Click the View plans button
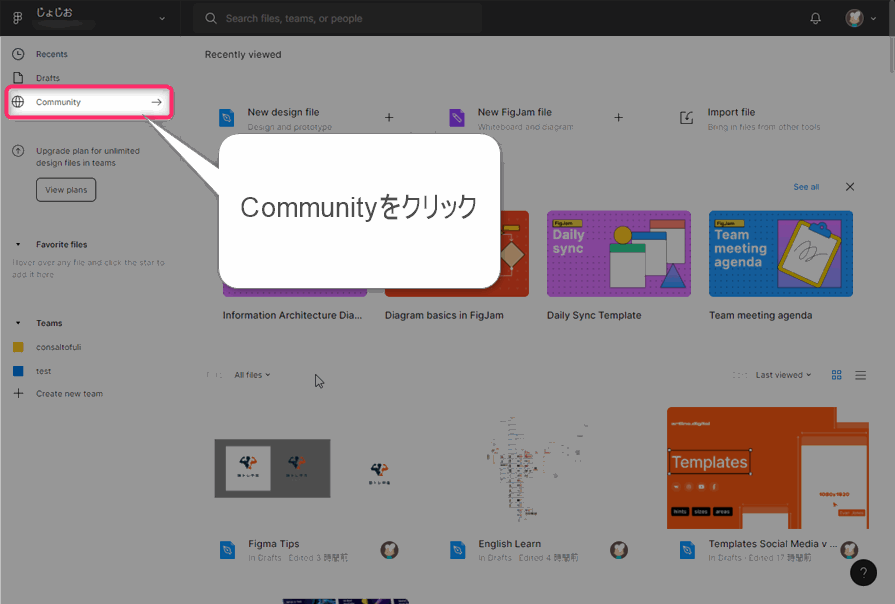 66,190
